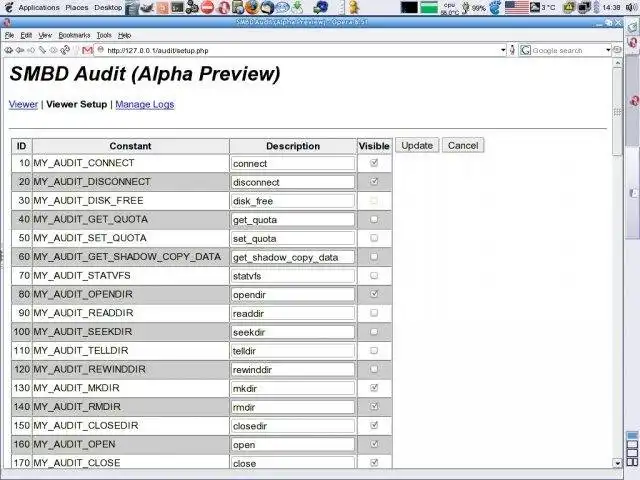Open the File menu
The image size is (640, 480).
pyautogui.click(x=9, y=36)
